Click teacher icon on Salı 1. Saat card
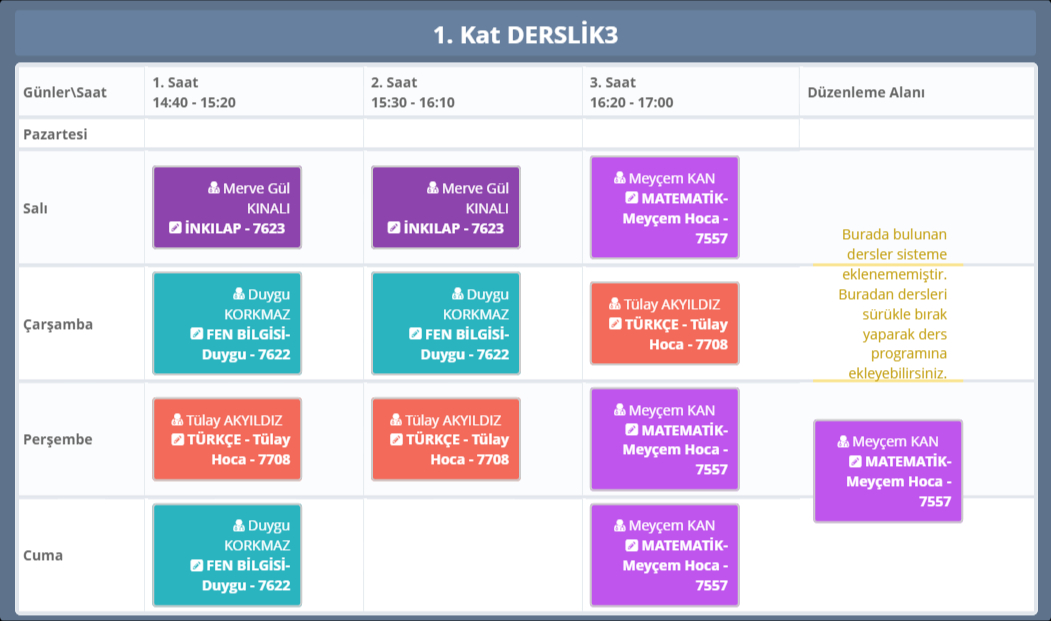 tap(214, 188)
